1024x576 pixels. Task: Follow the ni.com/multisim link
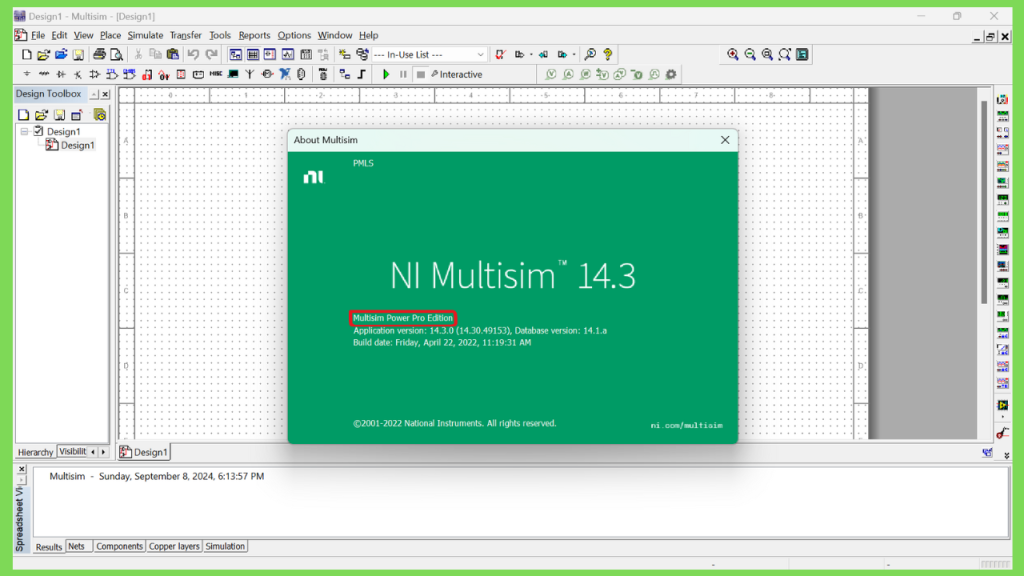click(686, 425)
